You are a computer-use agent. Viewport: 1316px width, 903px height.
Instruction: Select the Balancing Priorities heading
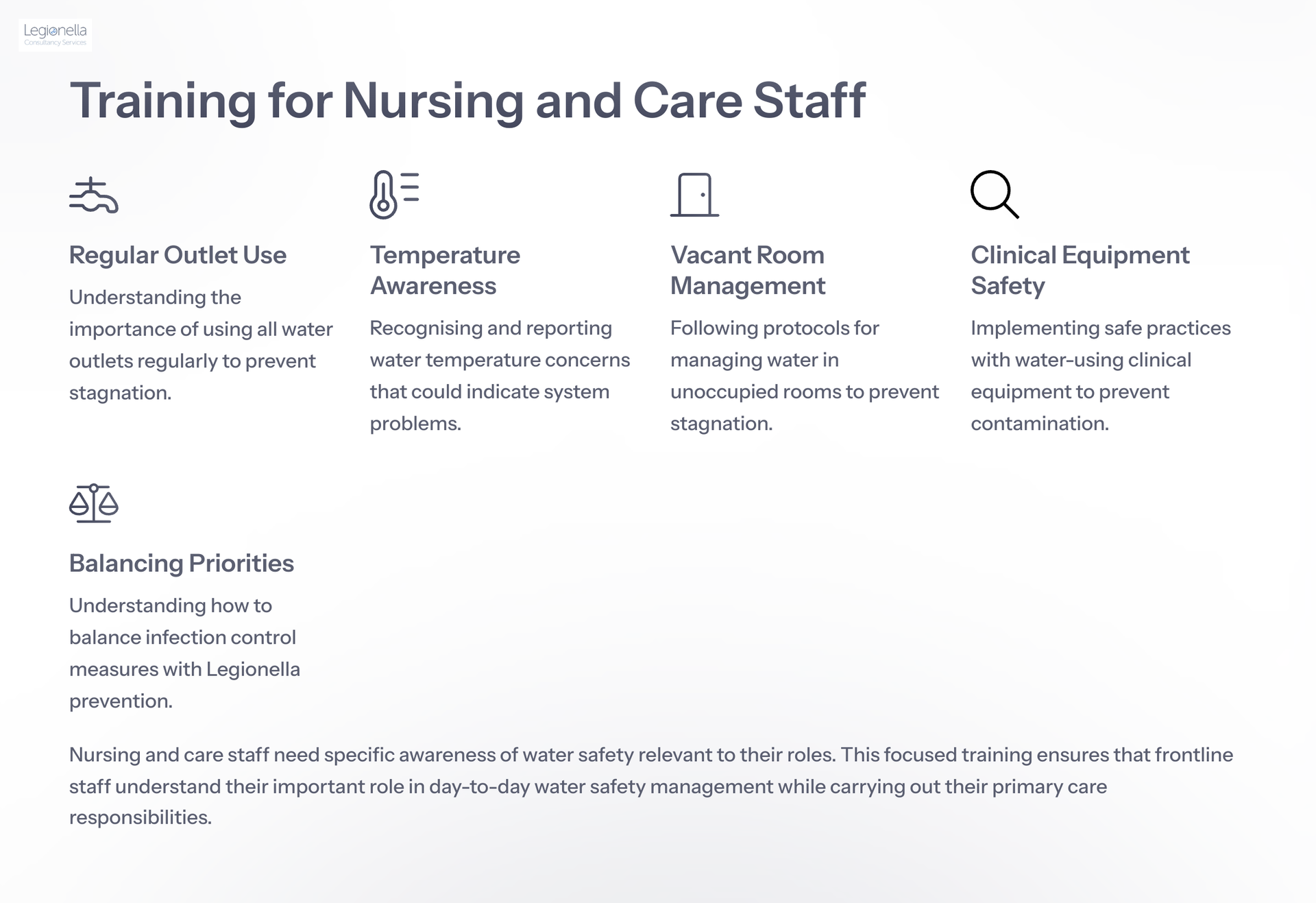click(182, 563)
